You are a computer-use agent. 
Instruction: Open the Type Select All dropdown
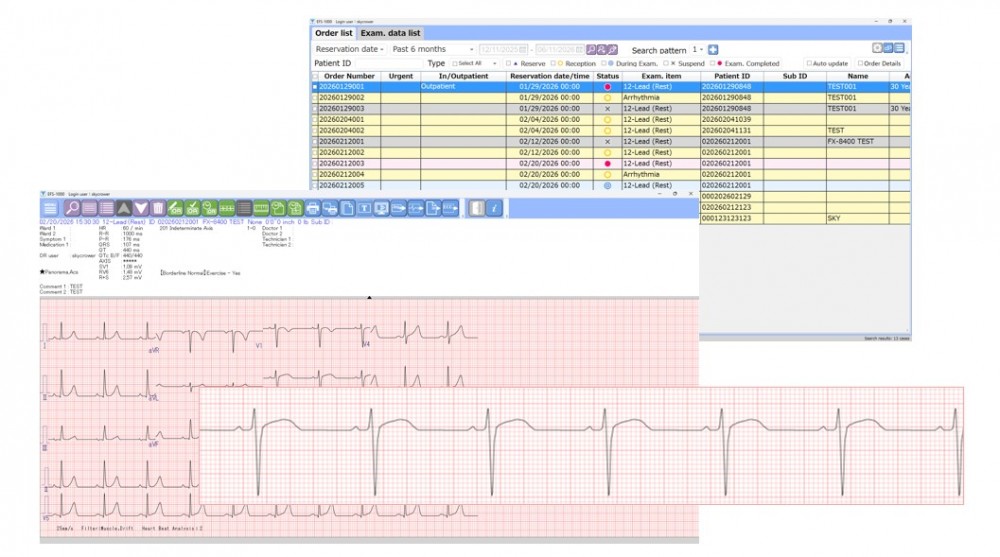click(x=474, y=64)
